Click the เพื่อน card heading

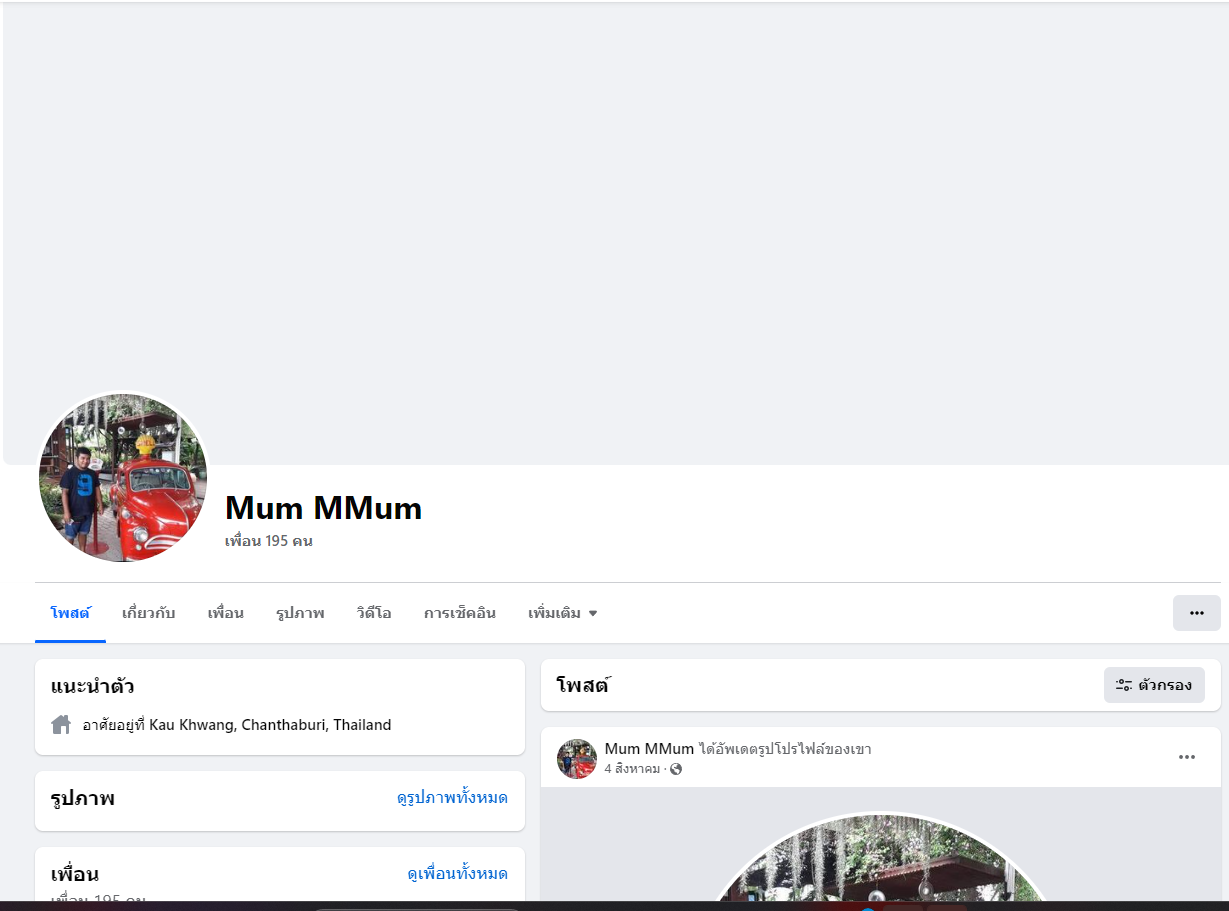[75, 874]
